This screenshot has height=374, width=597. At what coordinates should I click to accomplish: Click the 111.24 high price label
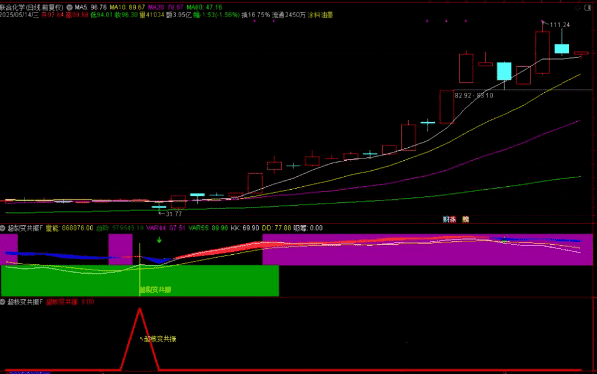560,25
